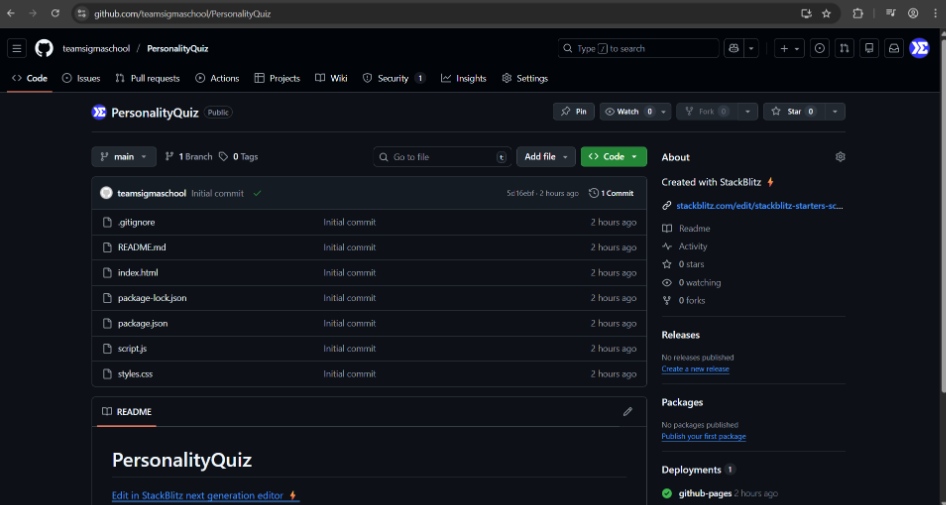Open user avatar profile menu
The image size is (946, 505).
[x=919, y=48]
